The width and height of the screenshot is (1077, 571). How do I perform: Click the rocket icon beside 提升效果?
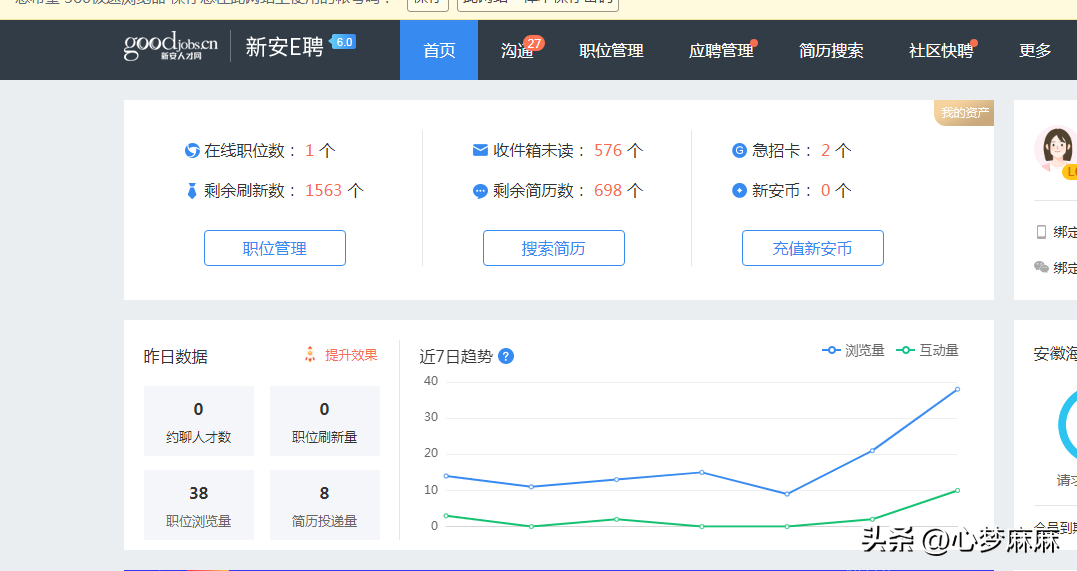click(x=310, y=355)
